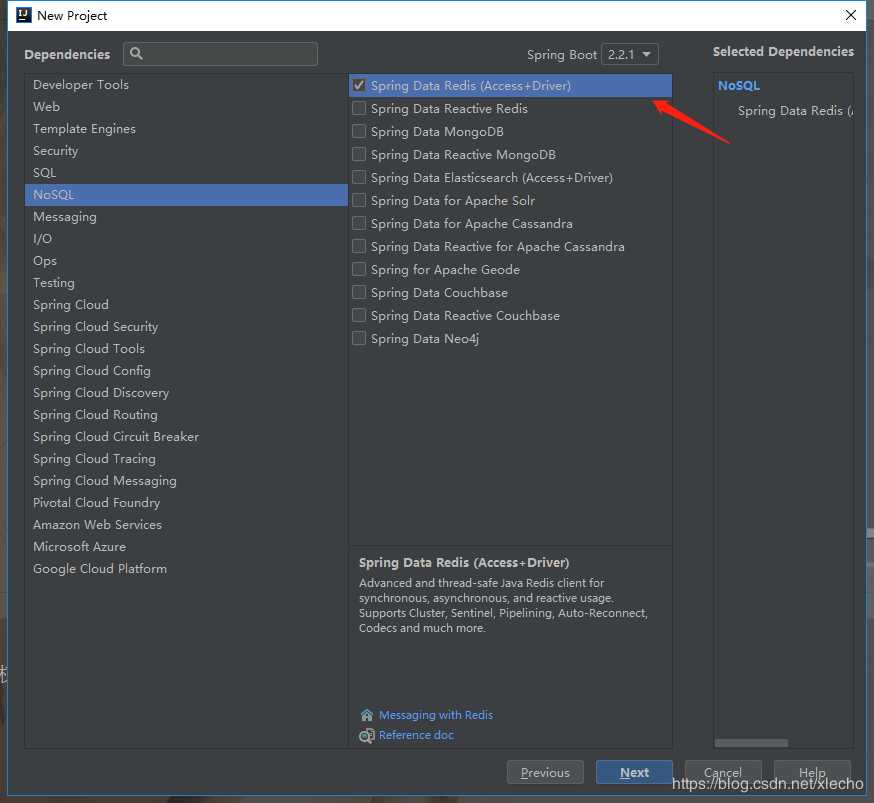
Task: Select Spring Cloud Config category
Action: (186, 371)
